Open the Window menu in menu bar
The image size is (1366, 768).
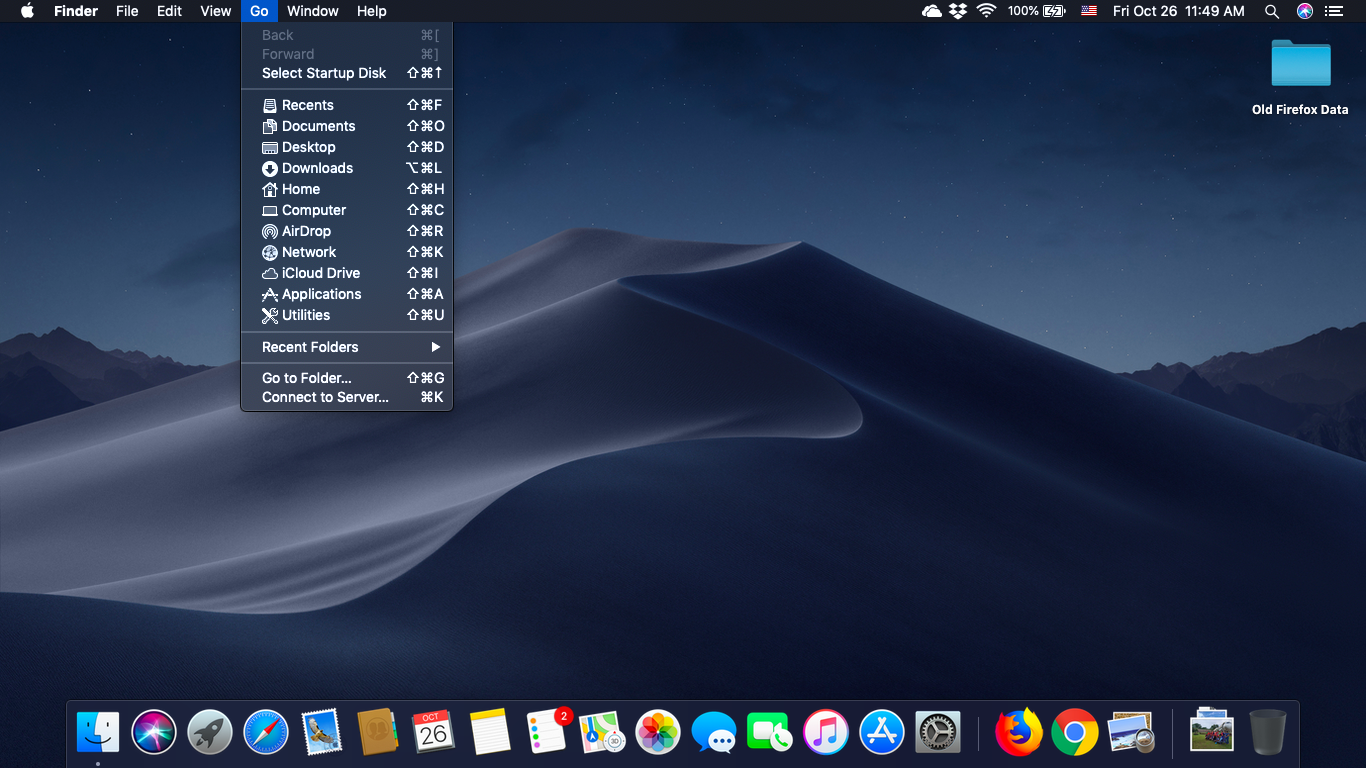[312, 11]
